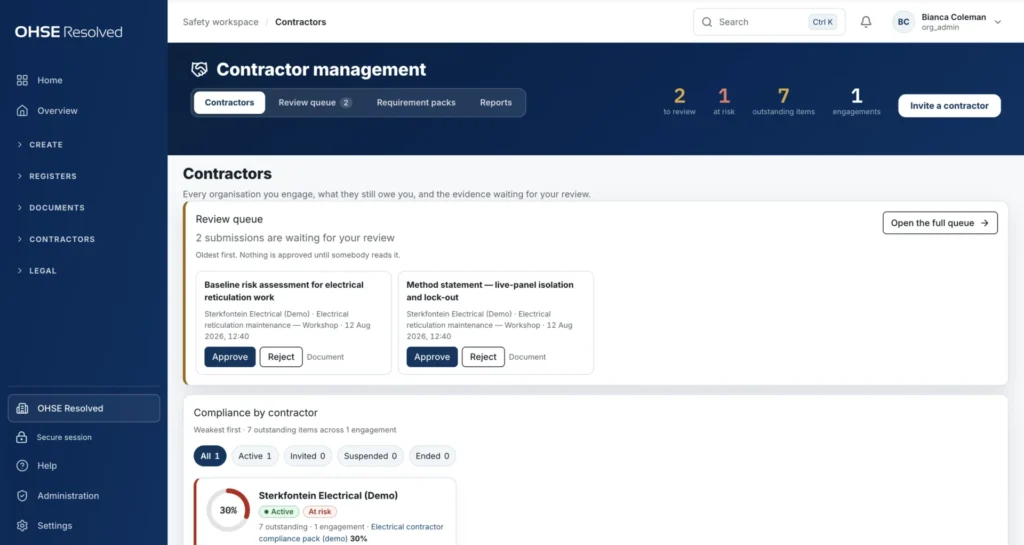
Task: Select the Suspended 0 filter chip
Action: click(x=370, y=456)
